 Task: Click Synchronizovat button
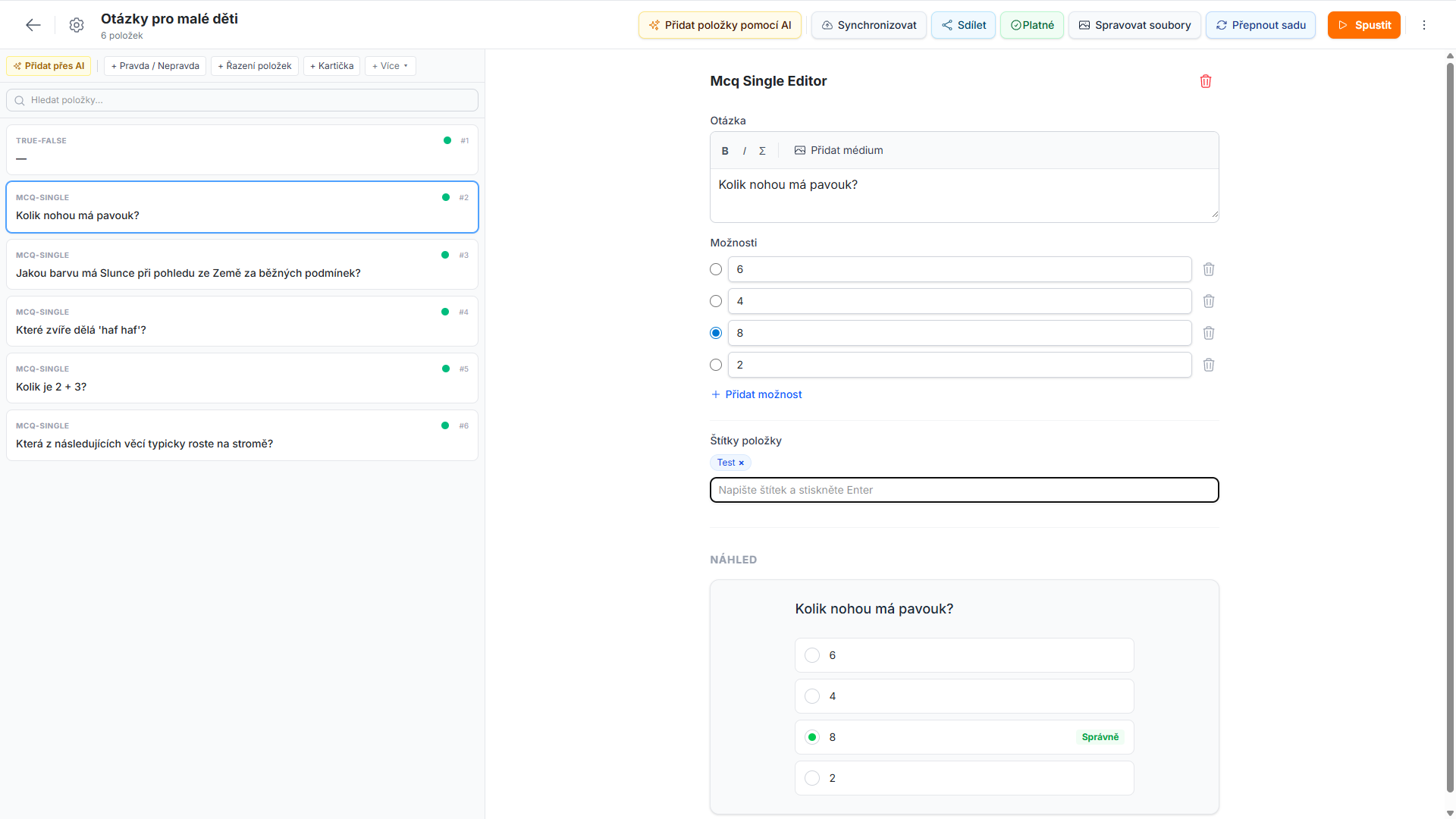coord(868,25)
